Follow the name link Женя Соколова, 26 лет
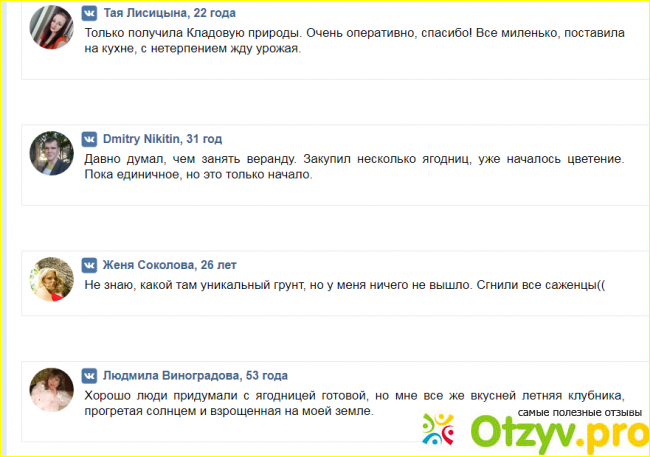This screenshot has width=650, height=457. click(169, 265)
